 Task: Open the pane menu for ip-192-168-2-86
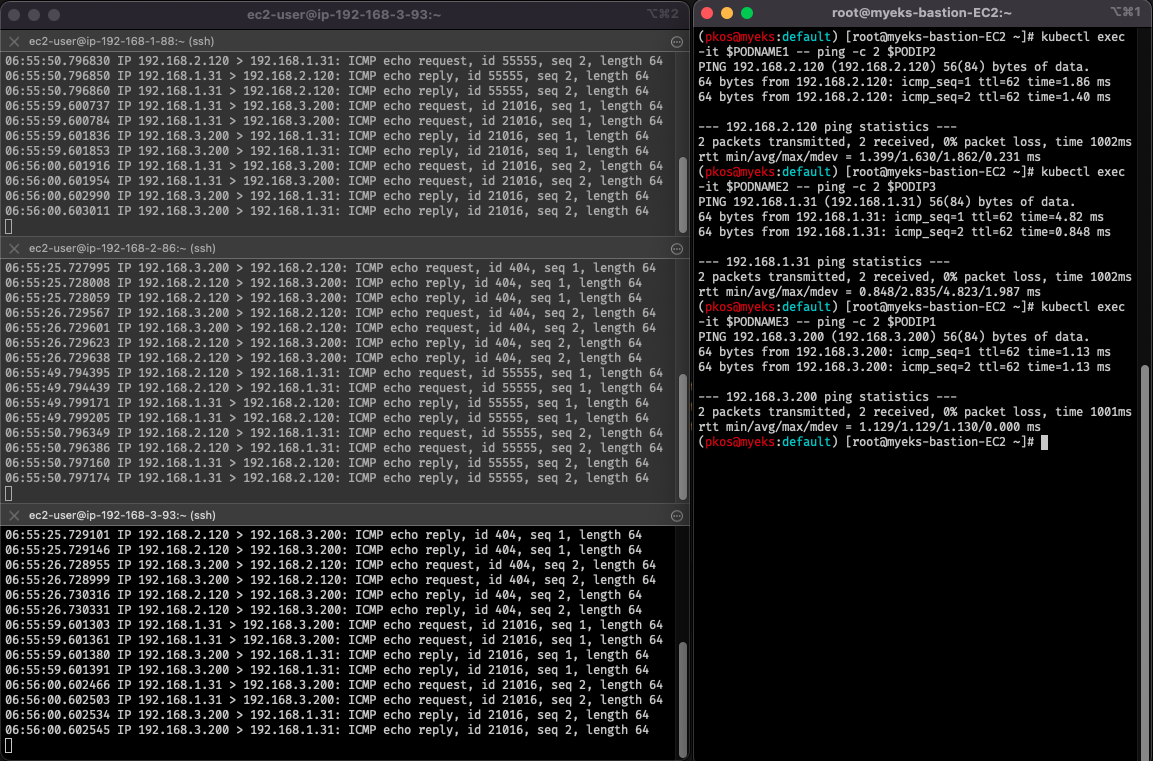pos(677,249)
